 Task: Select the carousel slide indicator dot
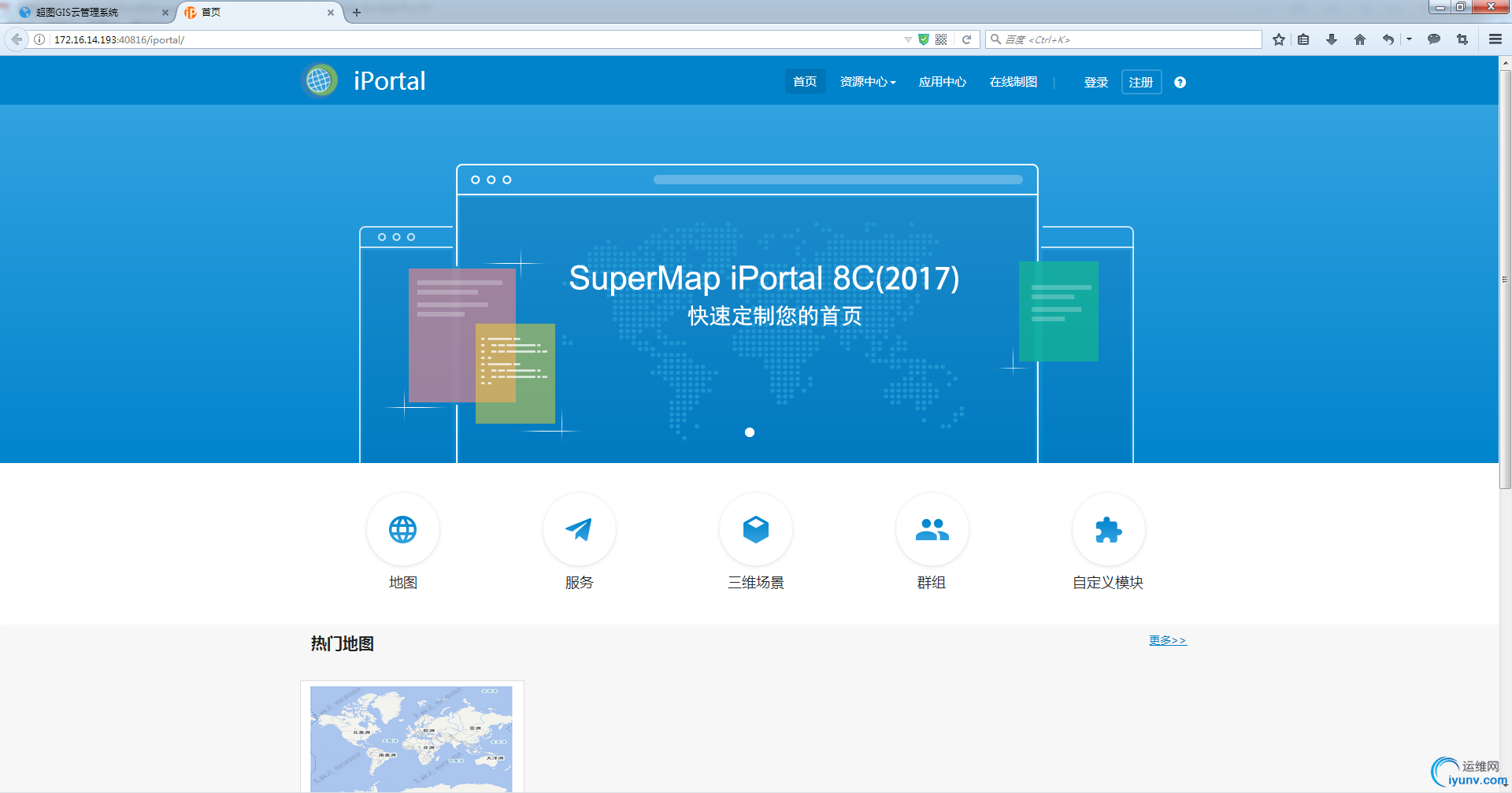[x=750, y=432]
